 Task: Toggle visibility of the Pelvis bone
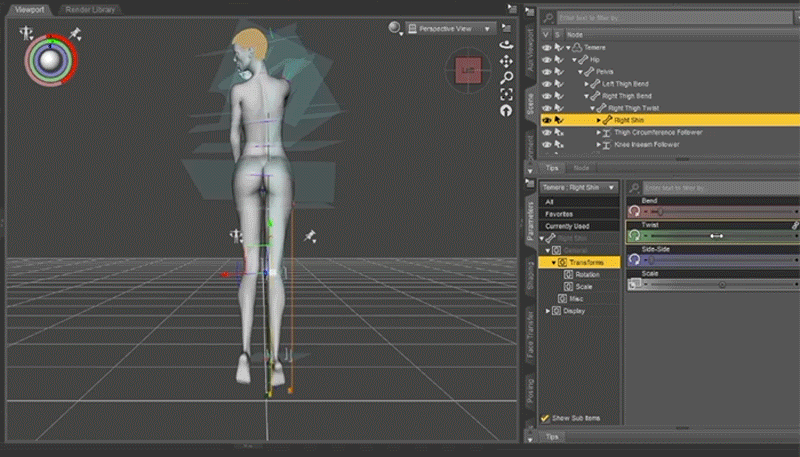(x=546, y=72)
